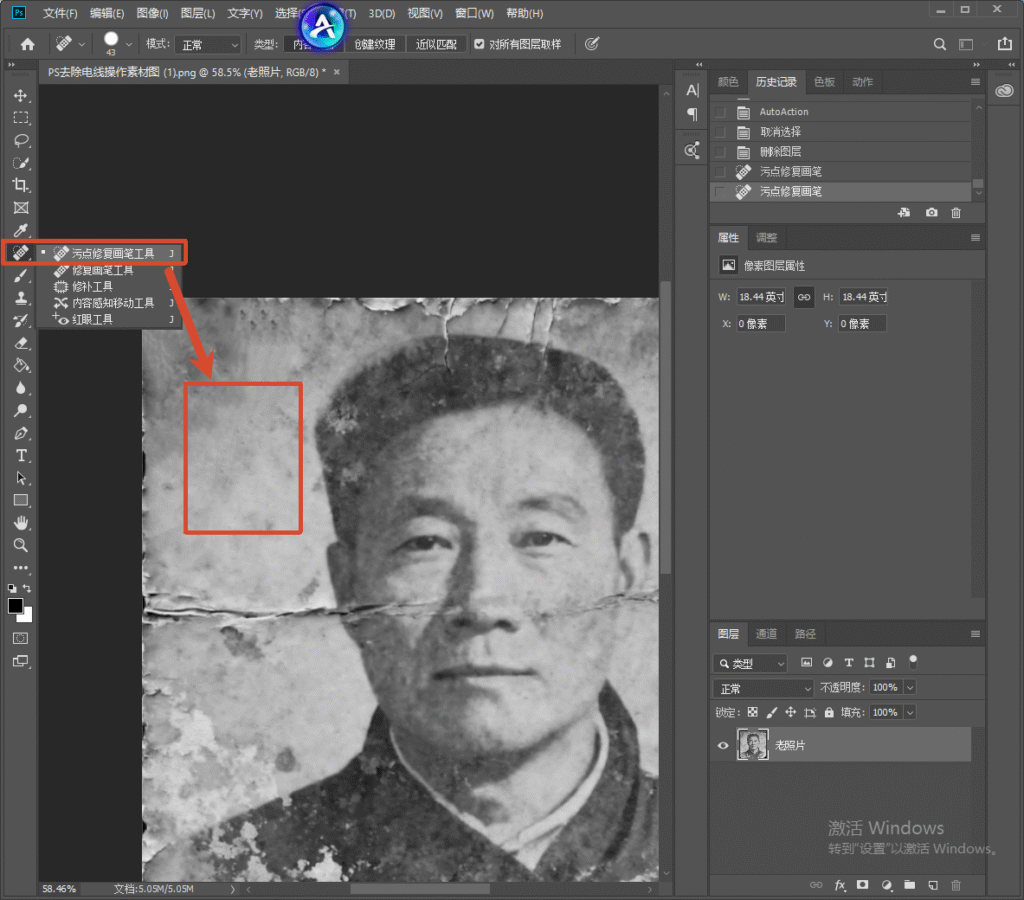
Task: Select the Rectangle shape tool
Action: (x=21, y=500)
